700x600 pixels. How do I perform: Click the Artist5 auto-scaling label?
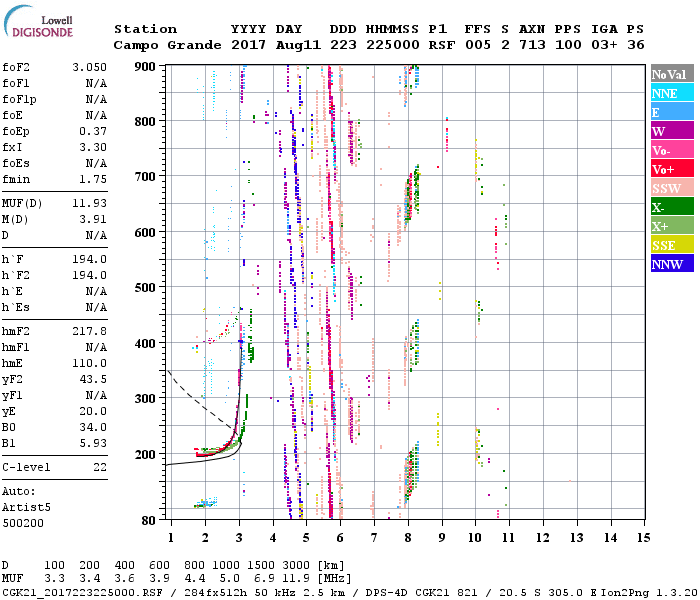tap(26, 507)
